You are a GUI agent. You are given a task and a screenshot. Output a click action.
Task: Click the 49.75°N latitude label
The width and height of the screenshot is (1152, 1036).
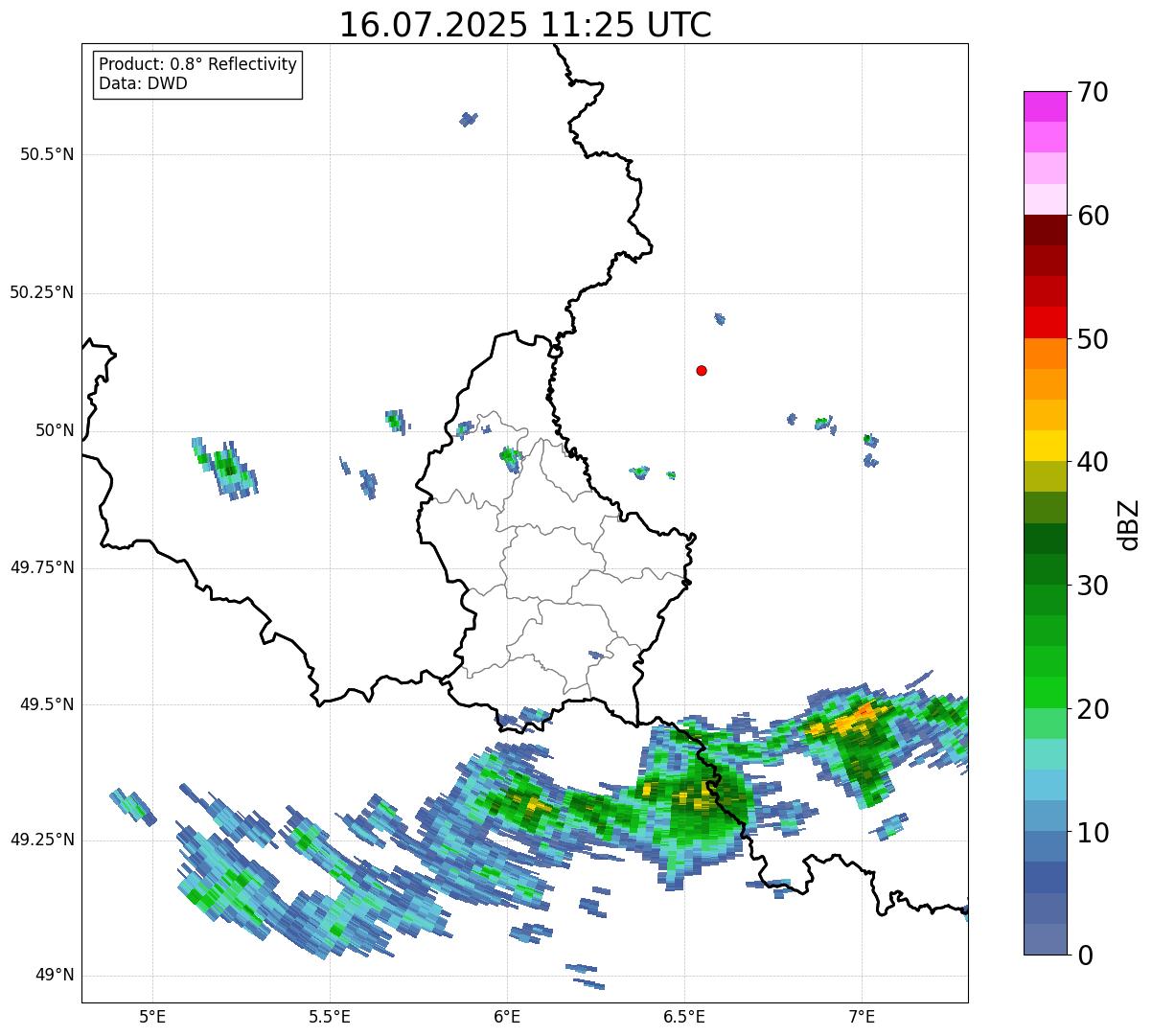[x=42, y=567]
